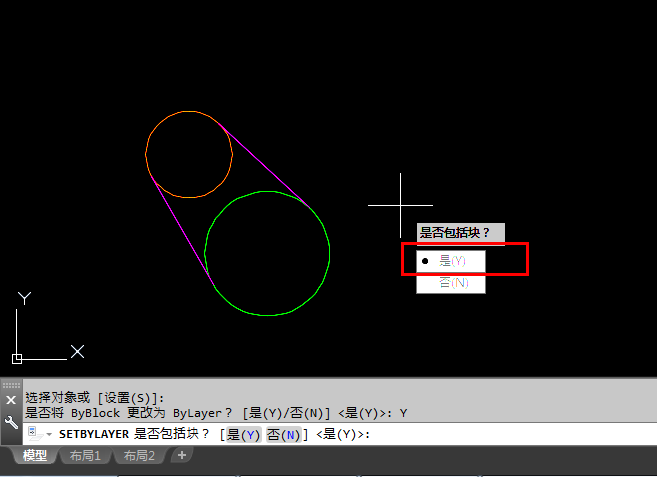This screenshot has height=477, width=657.
Task: Click the command line prompt icon
Action: pos(35,433)
